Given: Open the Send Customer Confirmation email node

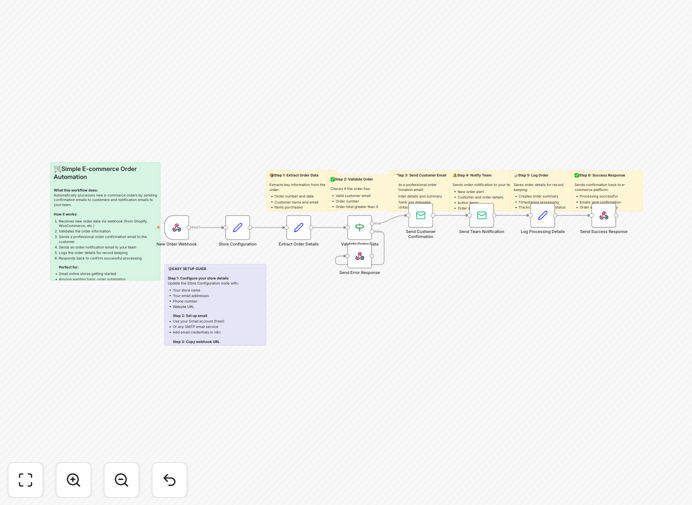Looking at the screenshot, I should pos(421,215).
